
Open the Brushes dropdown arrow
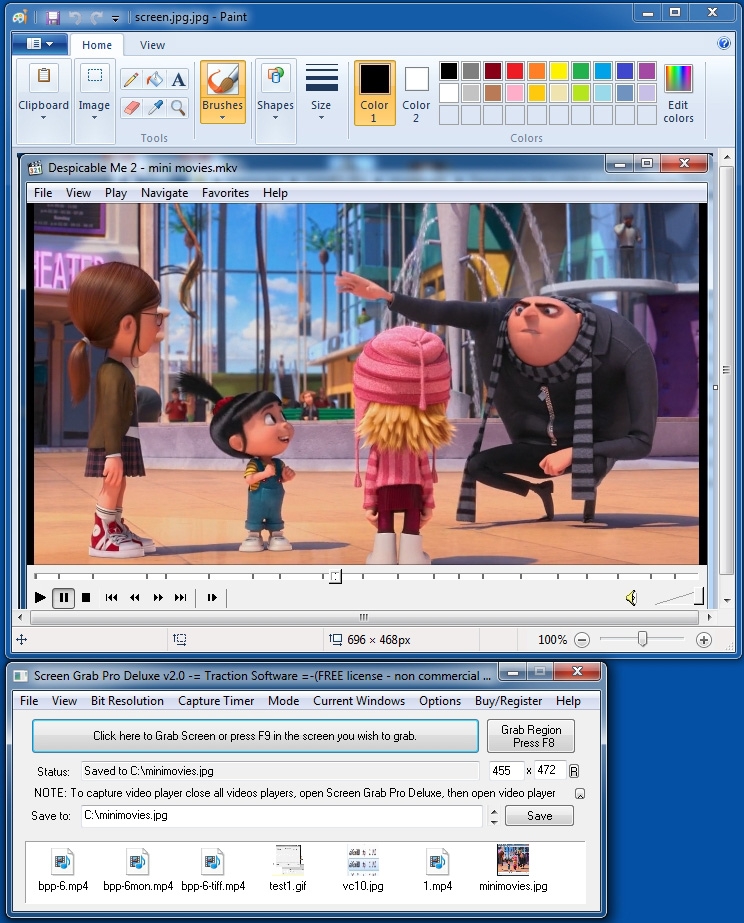pos(222,117)
